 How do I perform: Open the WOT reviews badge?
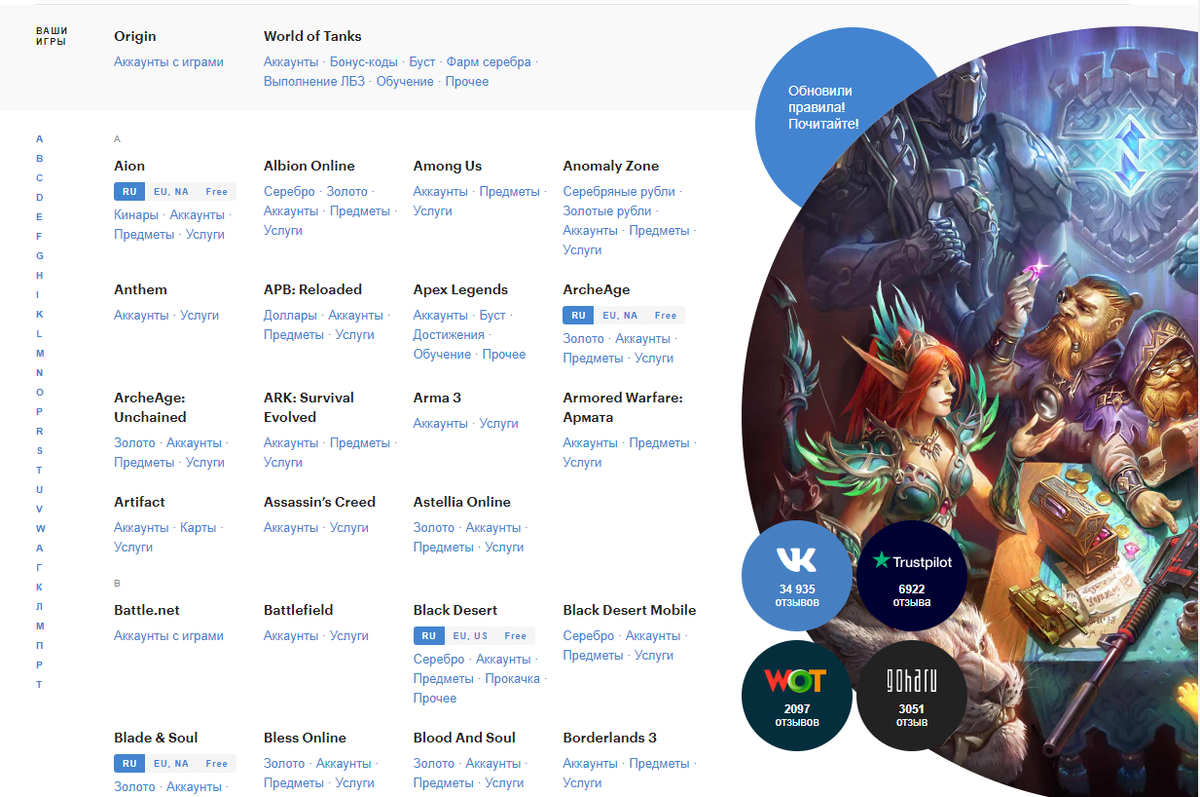coord(796,695)
